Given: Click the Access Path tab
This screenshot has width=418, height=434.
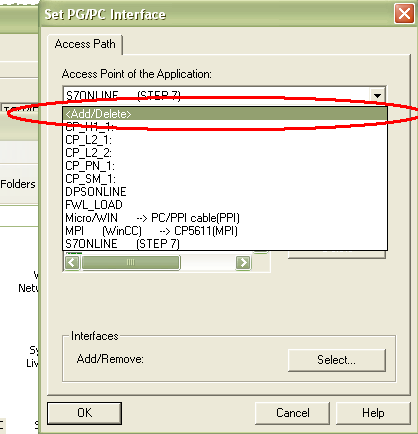Looking at the screenshot, I should point(85,44).
